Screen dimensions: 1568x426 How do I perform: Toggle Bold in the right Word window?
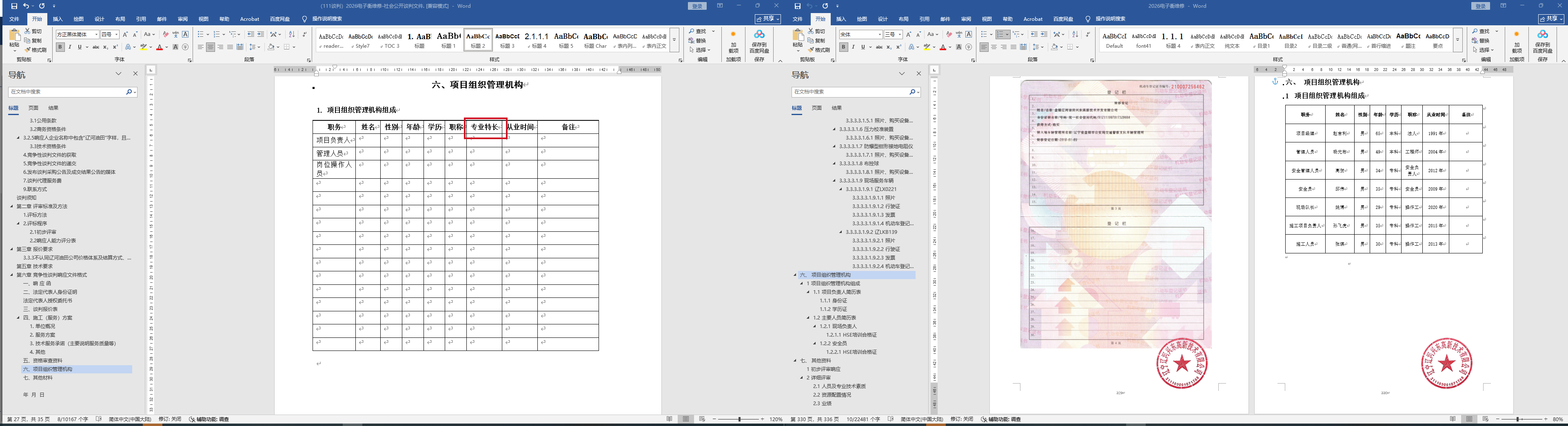point(844,47)
